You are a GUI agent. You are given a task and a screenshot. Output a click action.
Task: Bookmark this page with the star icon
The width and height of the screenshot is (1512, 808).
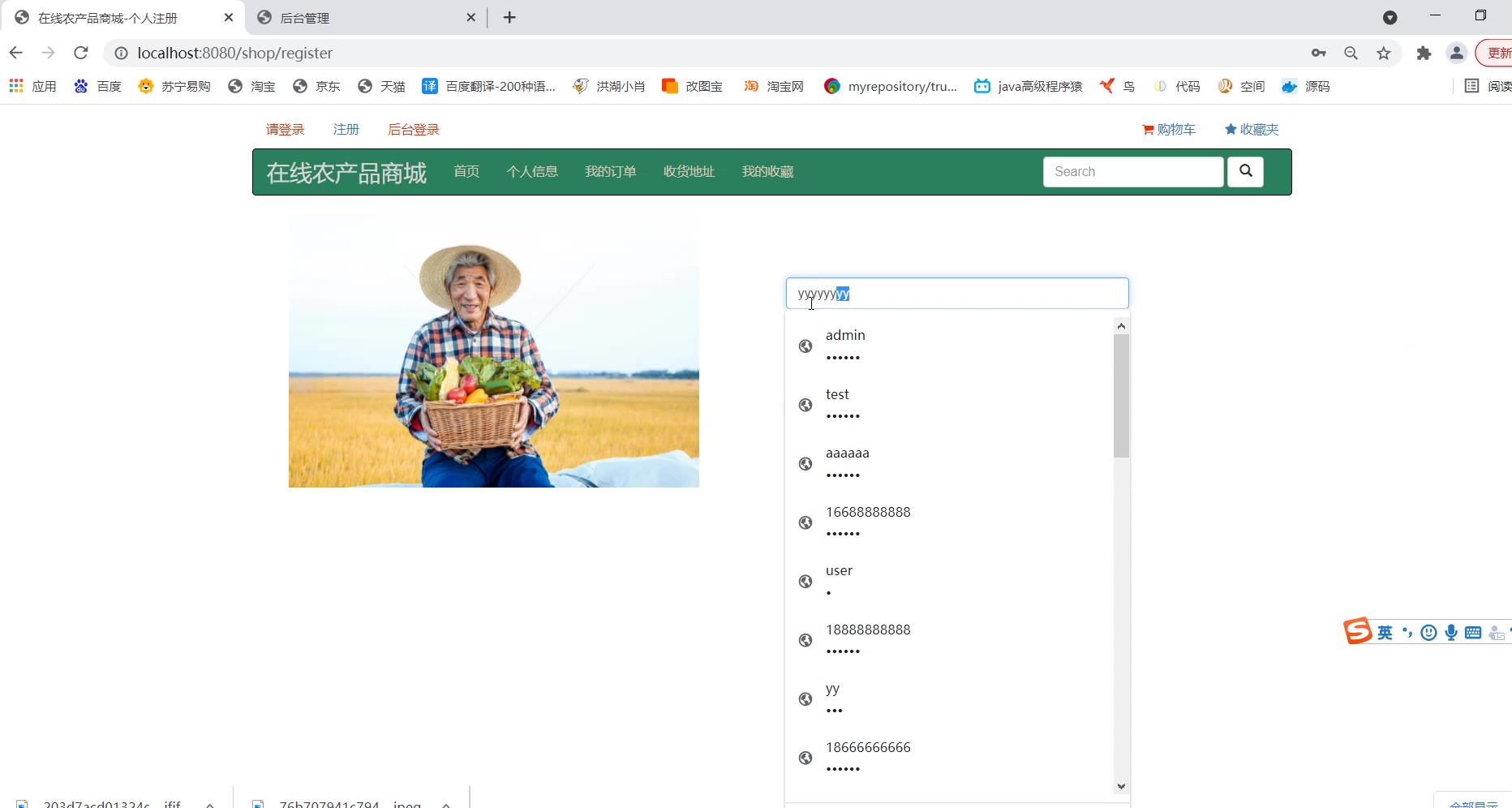pos(1384,53)
